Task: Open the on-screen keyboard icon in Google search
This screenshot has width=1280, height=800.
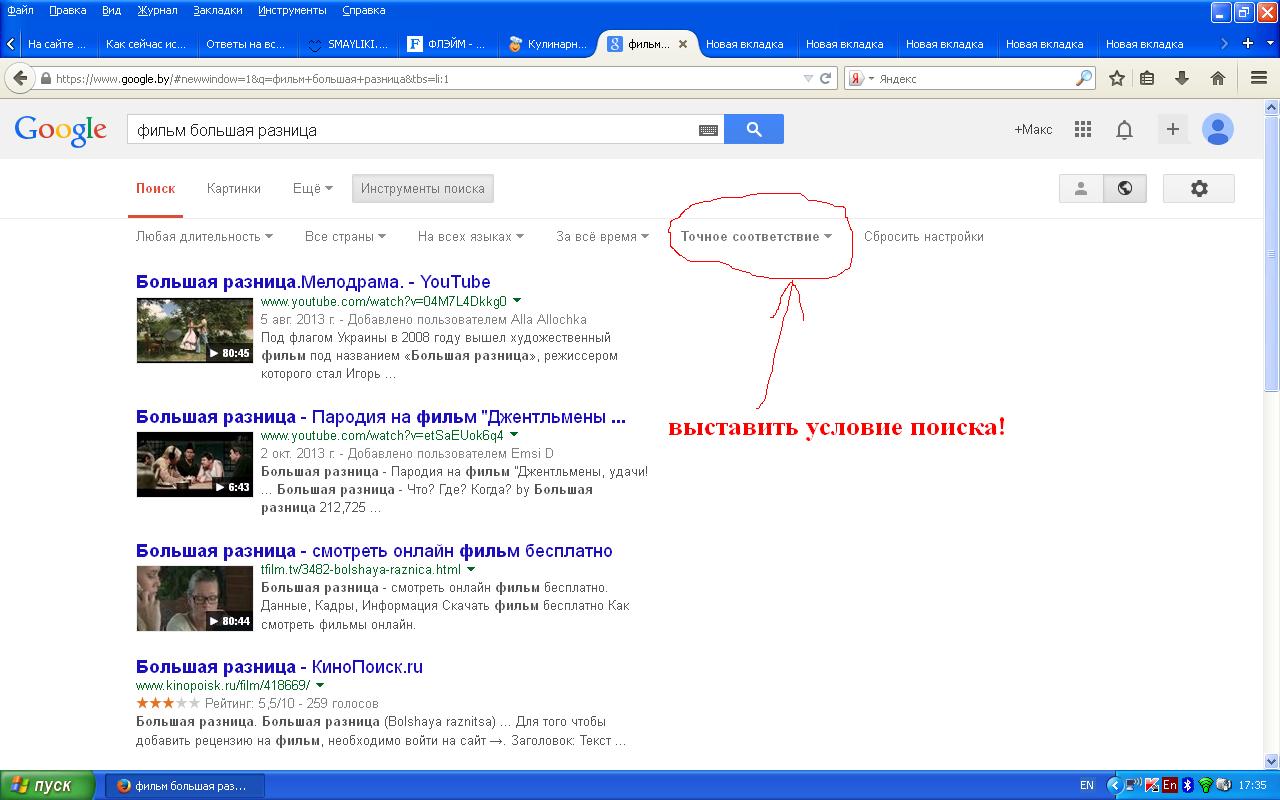Action: coord(708,130)
